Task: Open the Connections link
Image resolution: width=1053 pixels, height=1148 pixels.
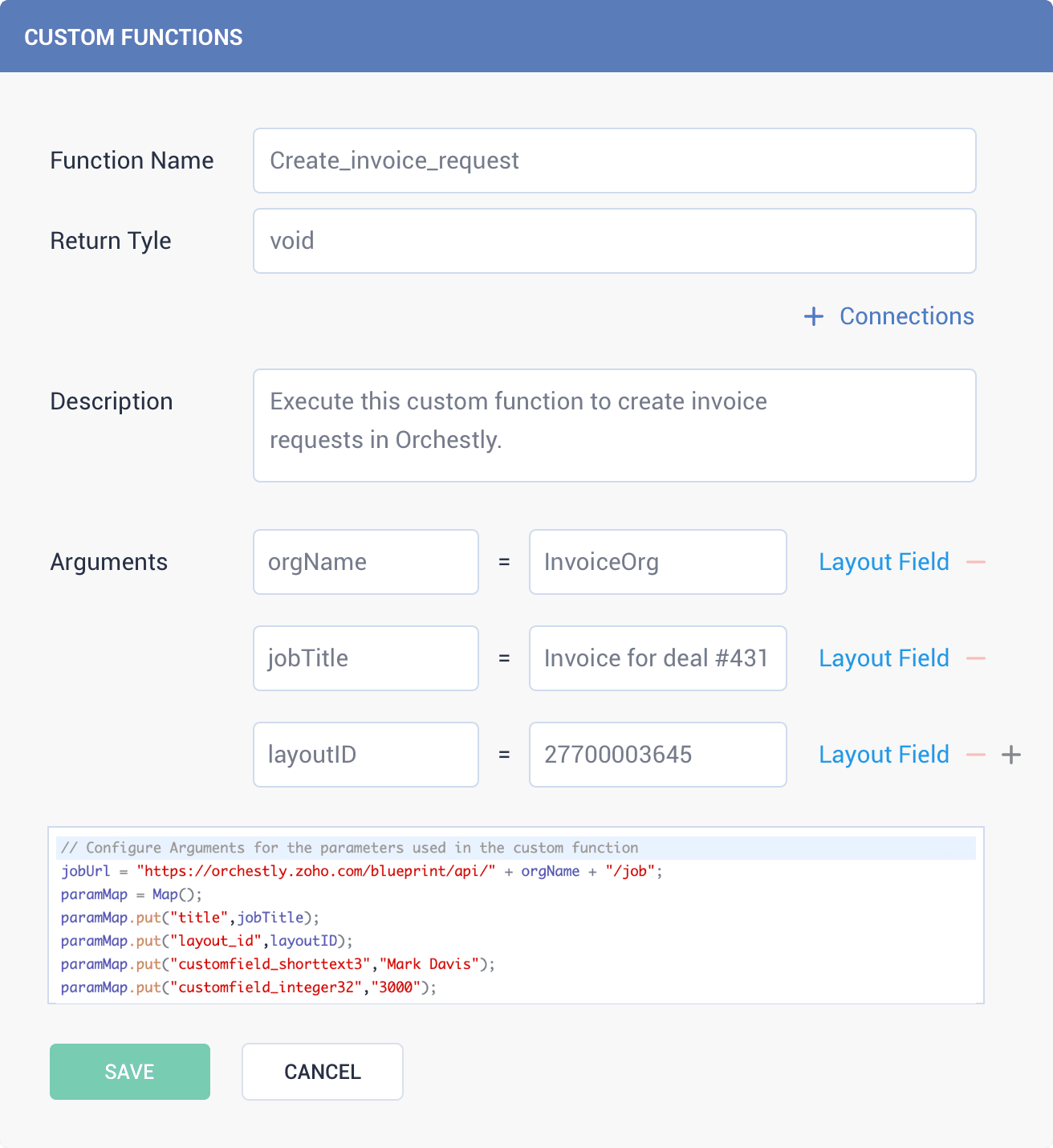Action: (907, 316)
